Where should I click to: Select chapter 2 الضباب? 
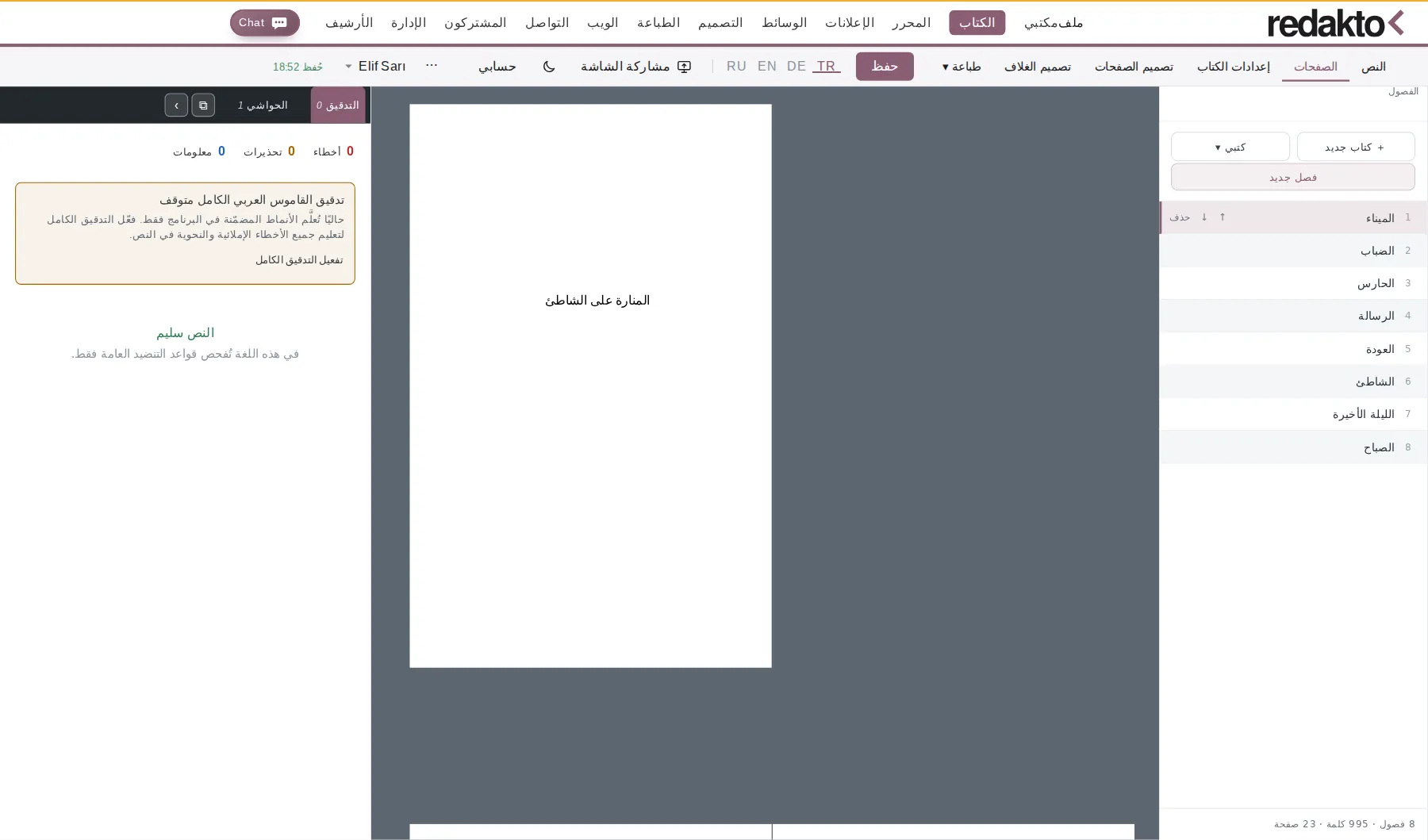click(x=1293, y=251)
